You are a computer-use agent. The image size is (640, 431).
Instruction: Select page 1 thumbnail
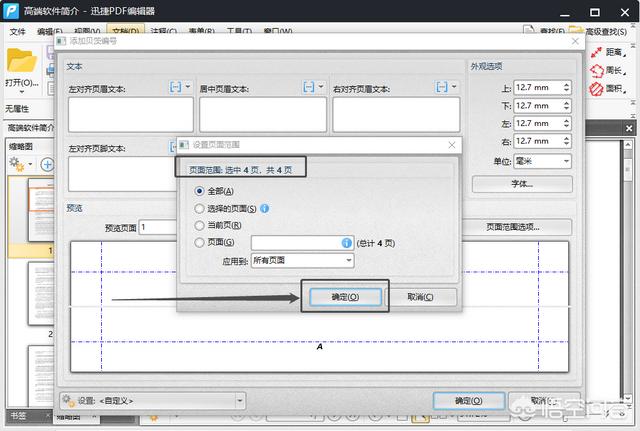41,210
